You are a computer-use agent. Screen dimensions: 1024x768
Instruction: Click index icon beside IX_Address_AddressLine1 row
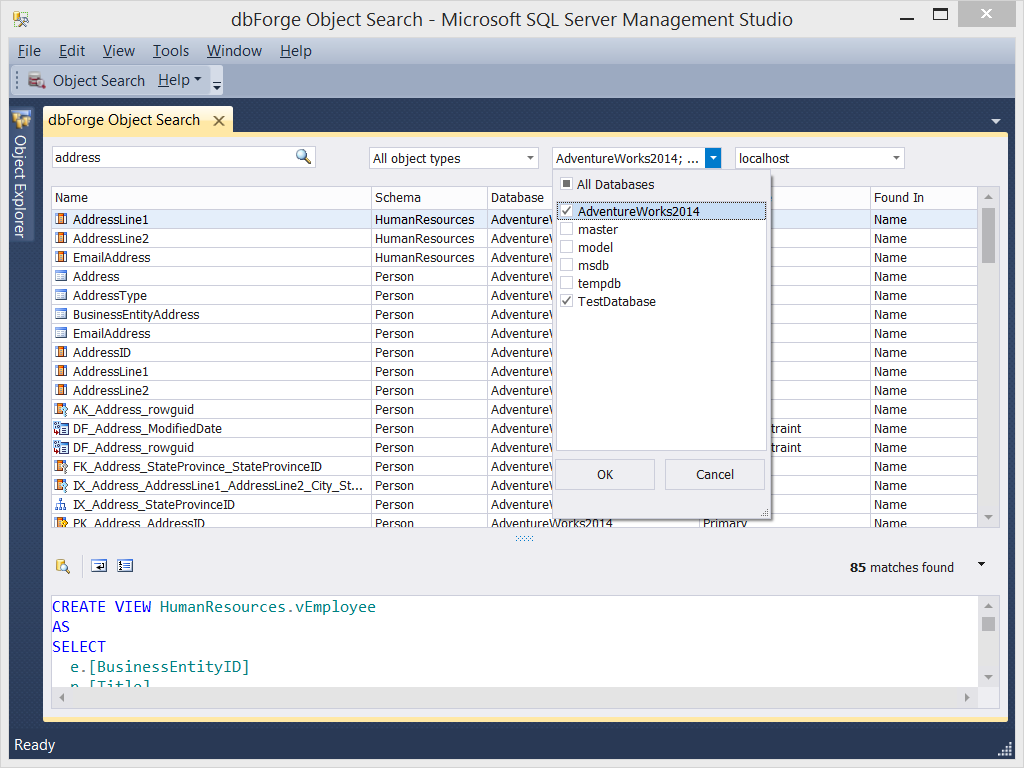pos(61,485)
